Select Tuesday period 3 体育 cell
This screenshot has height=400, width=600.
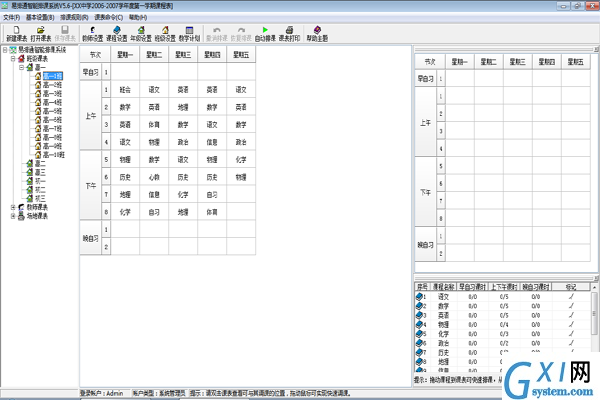pyautogui.click(x=154, y=124)
